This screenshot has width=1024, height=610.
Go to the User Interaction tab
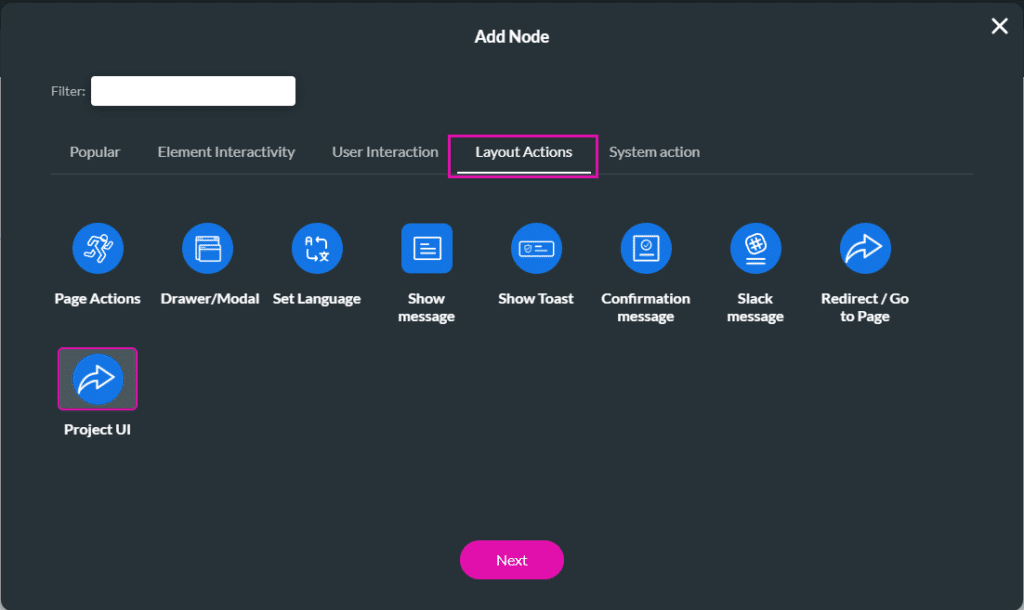click(385, 152)
